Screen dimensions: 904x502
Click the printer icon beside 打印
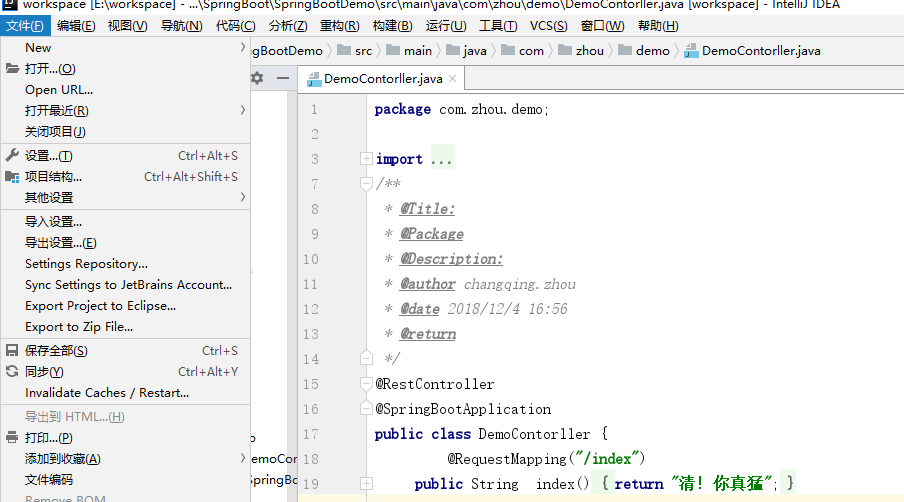[12, 437]
